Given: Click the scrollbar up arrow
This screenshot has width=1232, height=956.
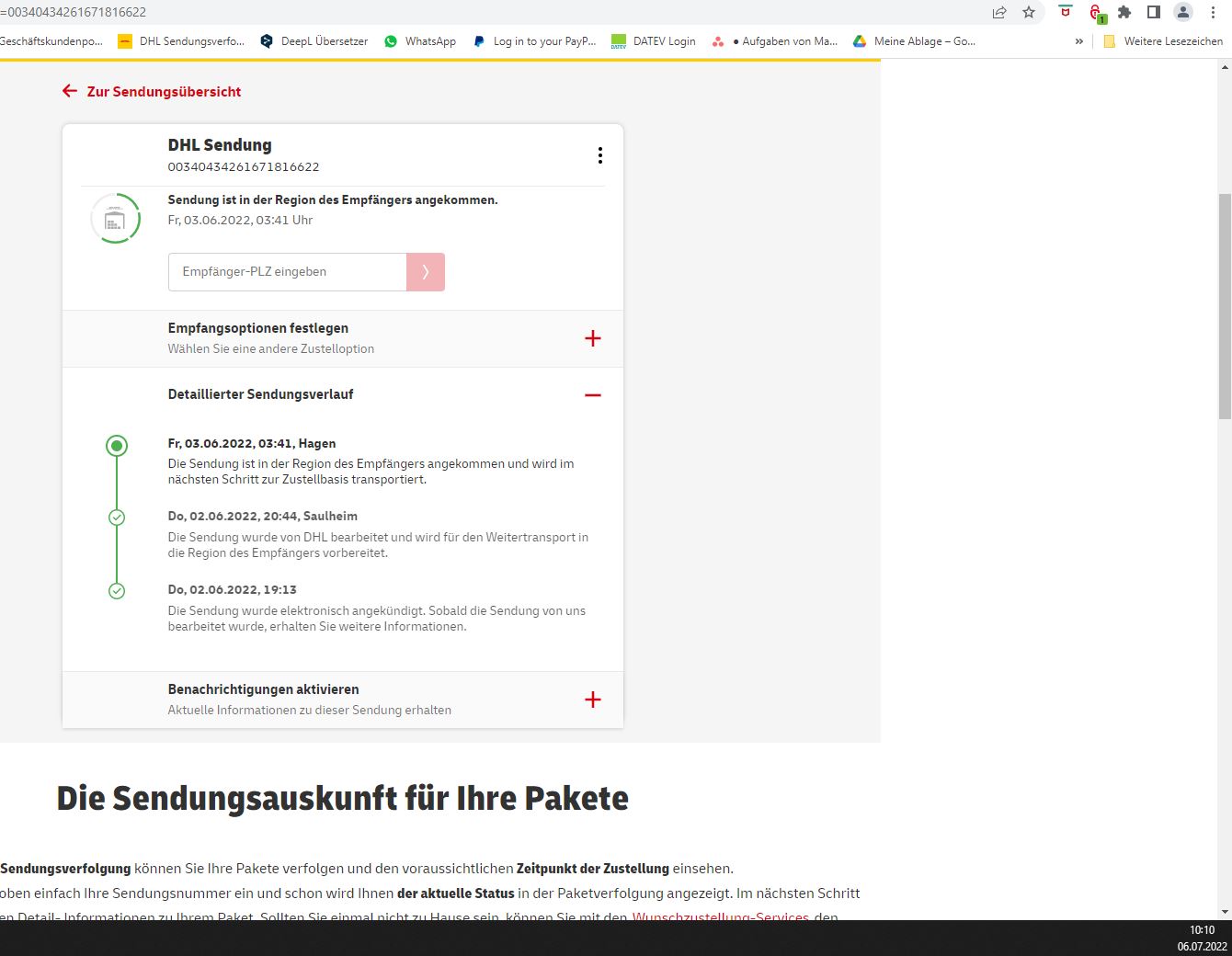Looking at the screenshot, I should [1225, 67].
